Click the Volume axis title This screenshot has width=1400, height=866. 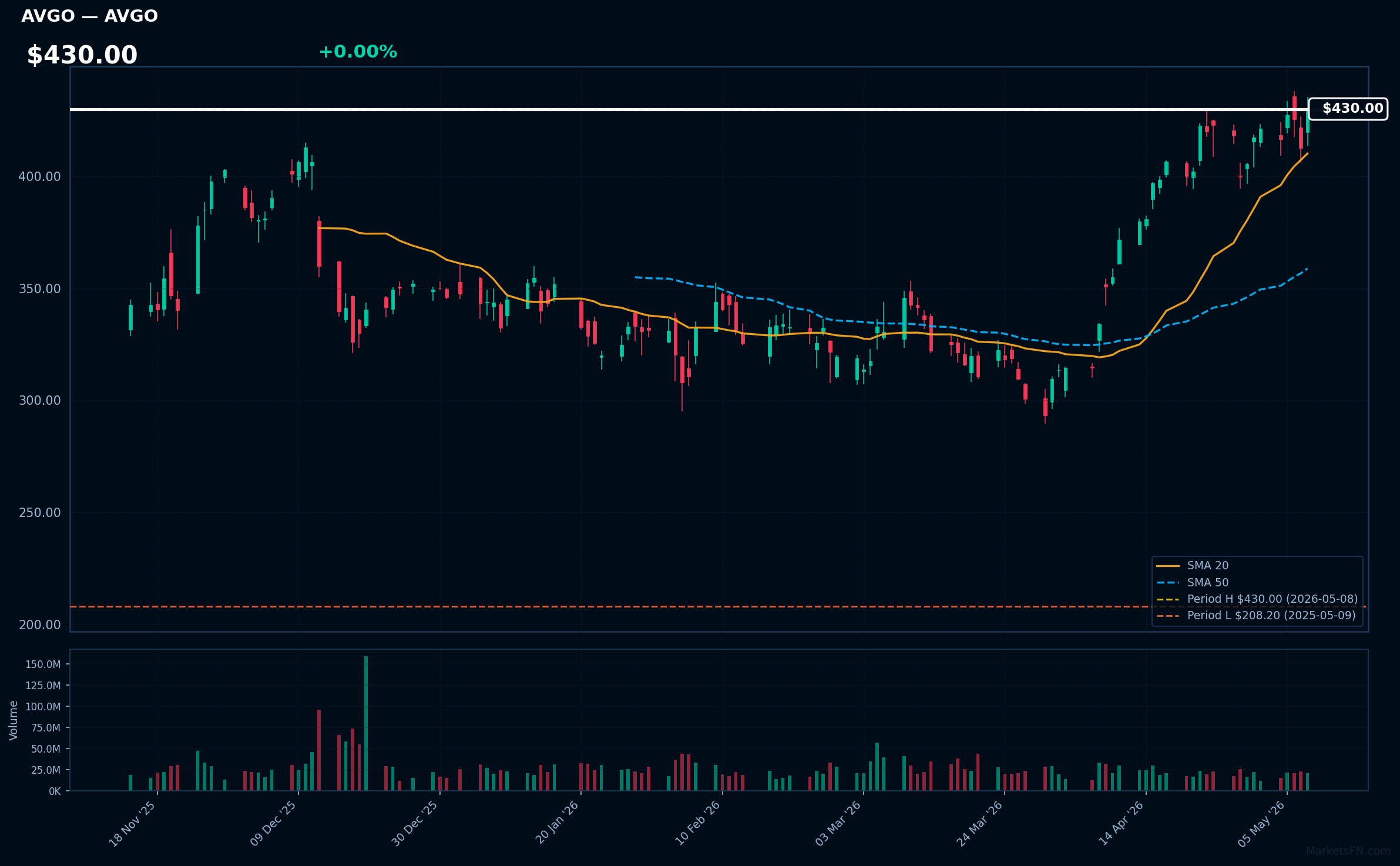14,720
